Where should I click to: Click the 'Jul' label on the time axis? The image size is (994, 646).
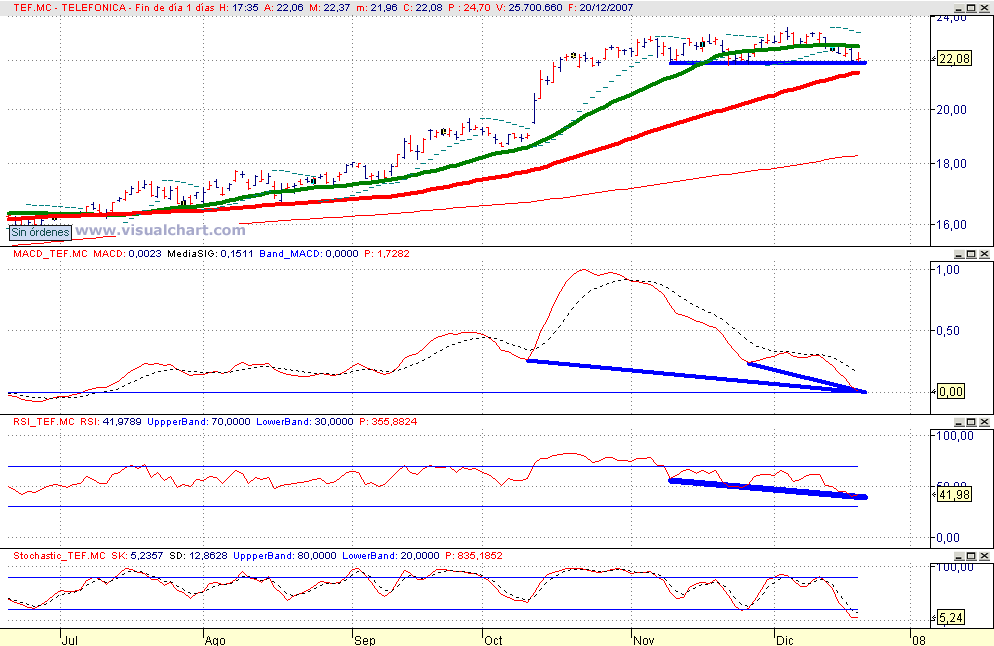pos(70,640)
